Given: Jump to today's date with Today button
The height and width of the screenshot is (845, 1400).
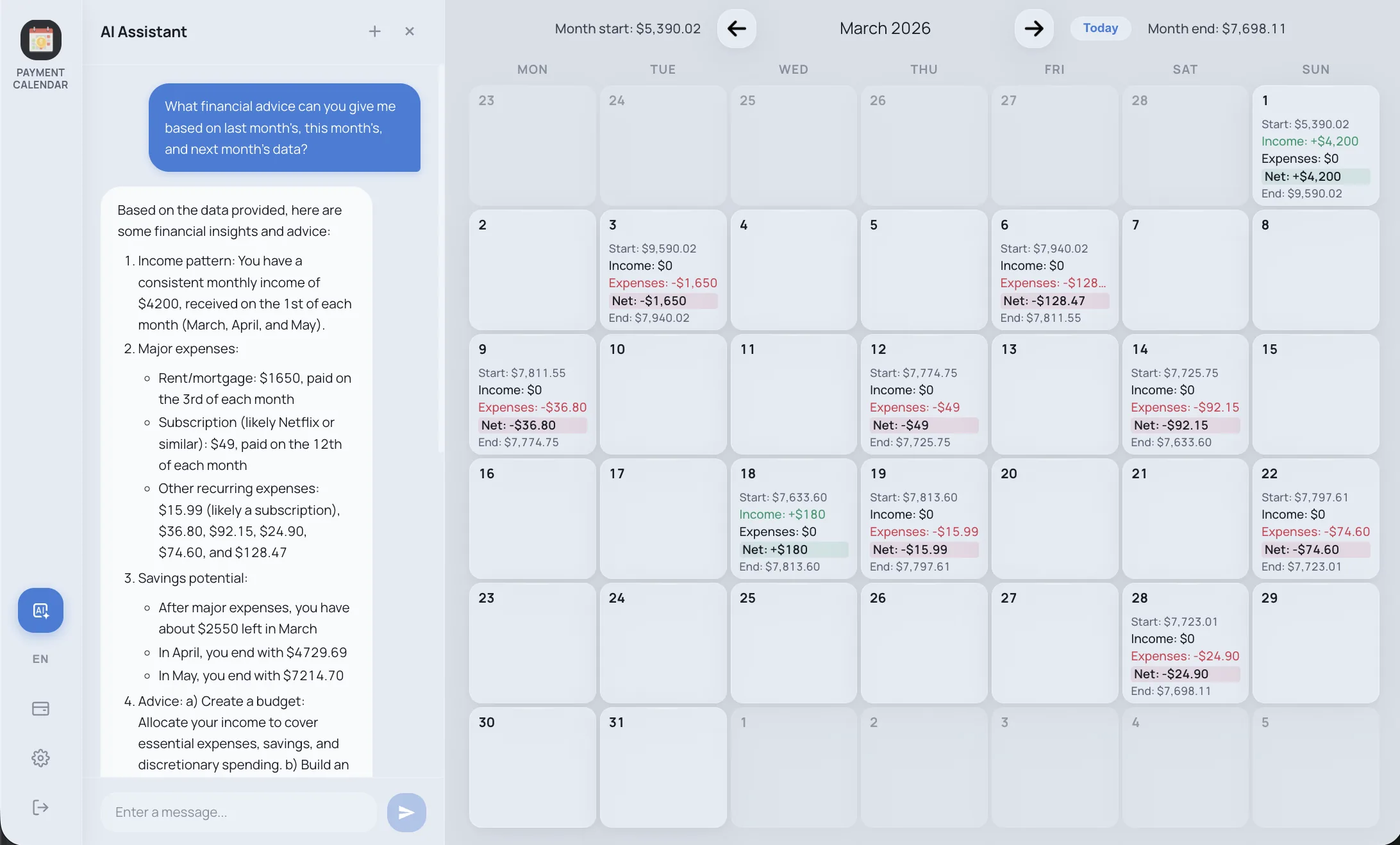Looking at the screenshot, I should click(x=1100, y=28).
